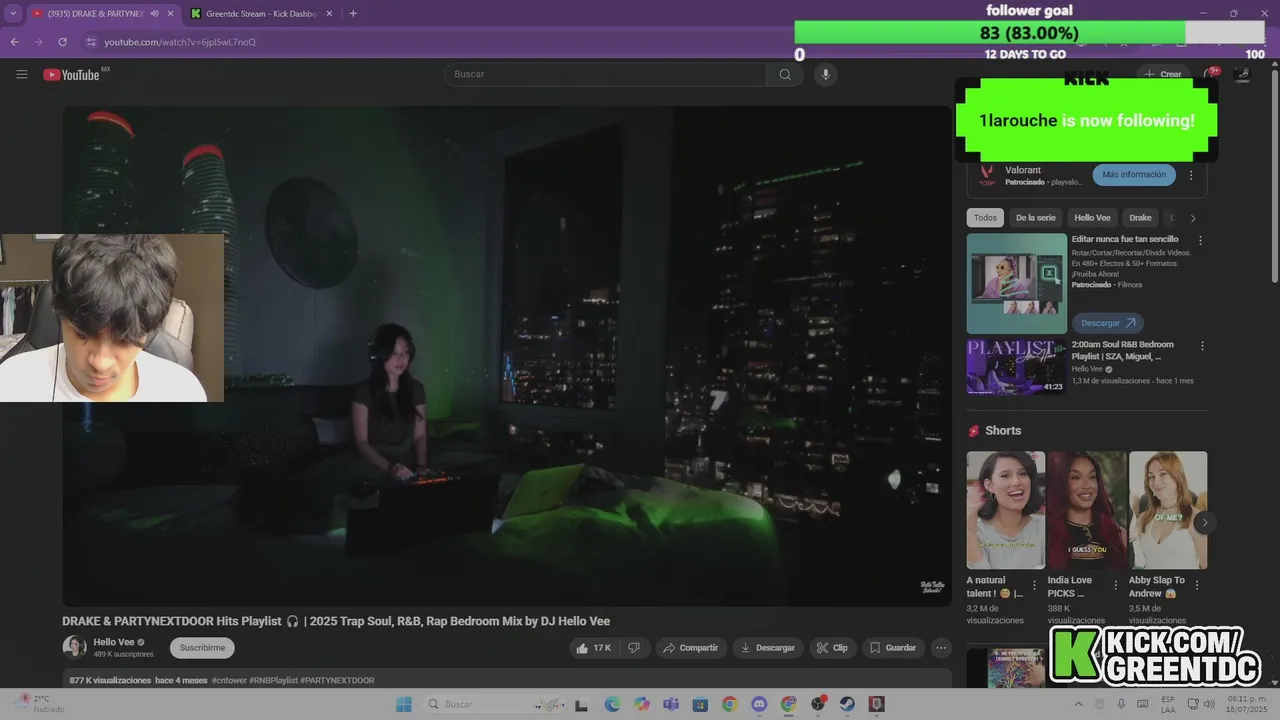Select the 'De la serie' filter chip
This screenshot has height=720, width=1280.
pos(1035,218)
